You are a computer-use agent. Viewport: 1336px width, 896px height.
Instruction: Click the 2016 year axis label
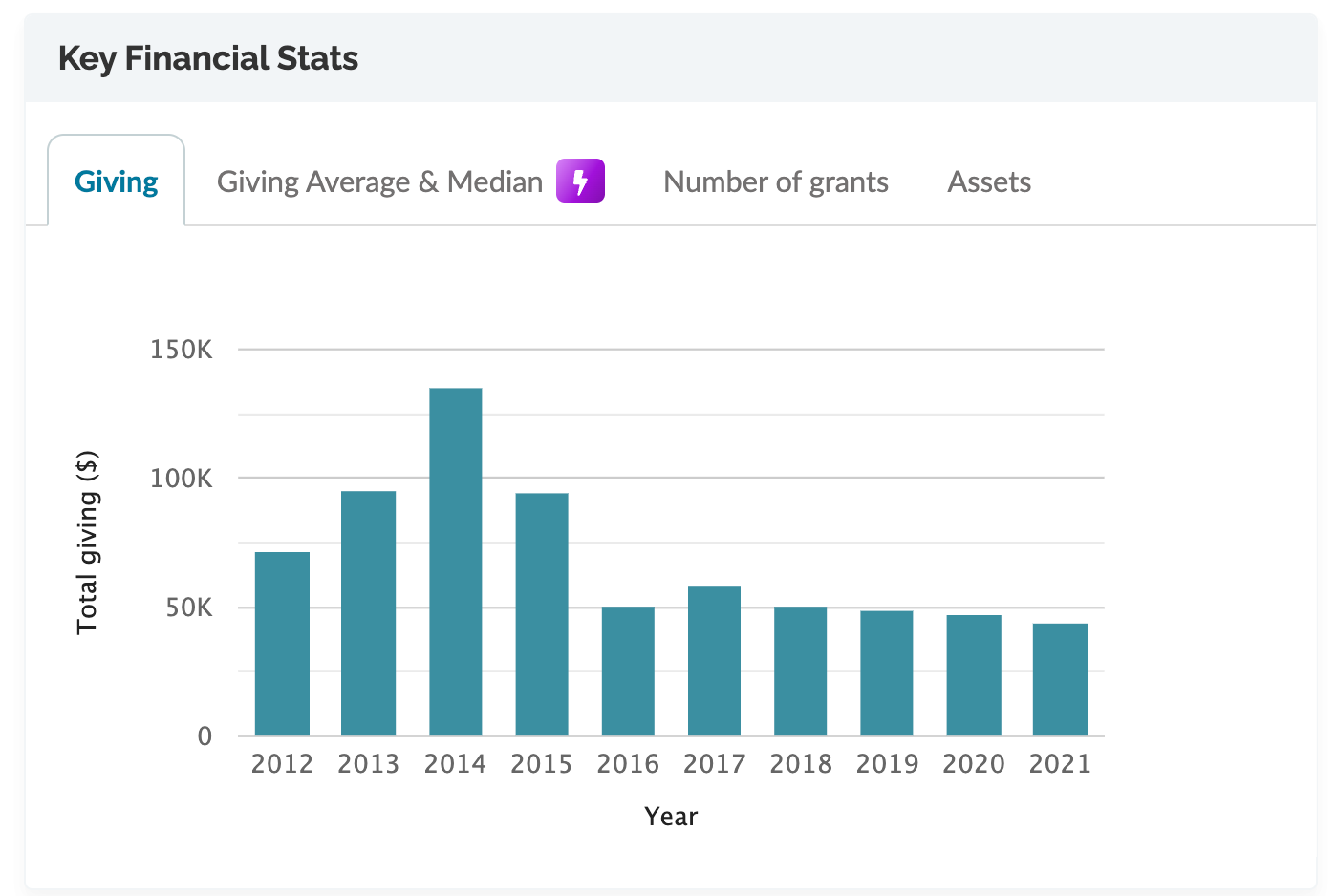click(628, 764)
